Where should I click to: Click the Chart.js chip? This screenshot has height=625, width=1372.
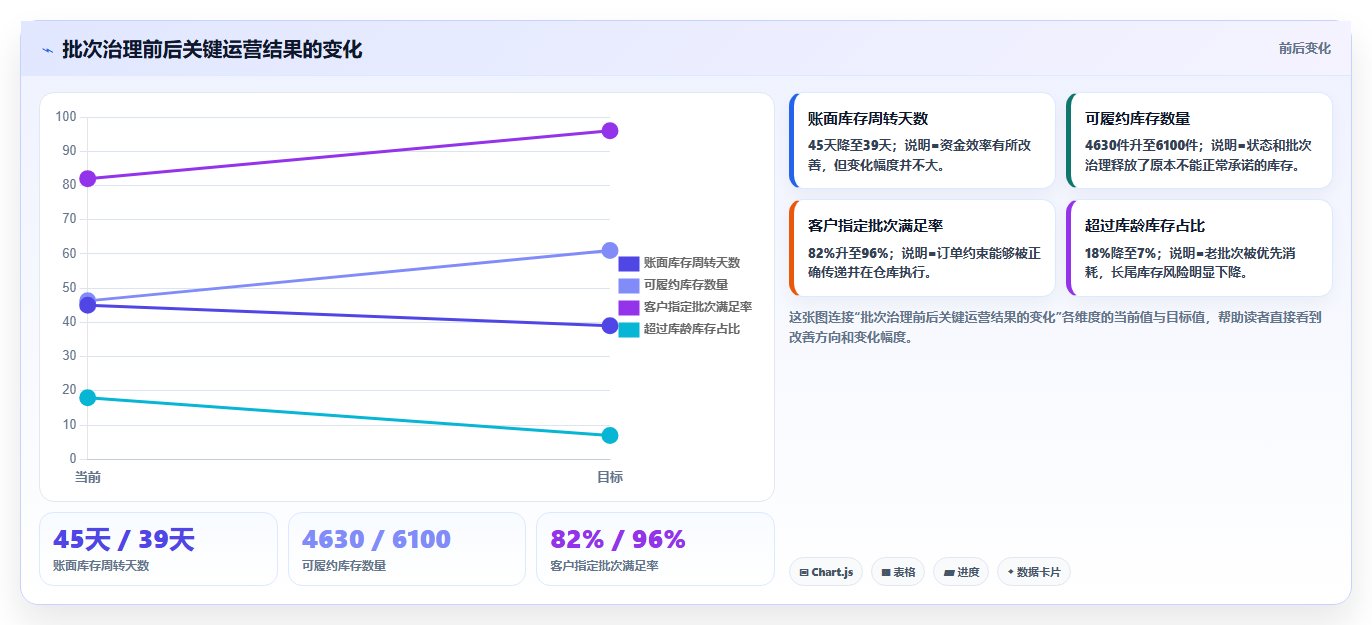826,572
